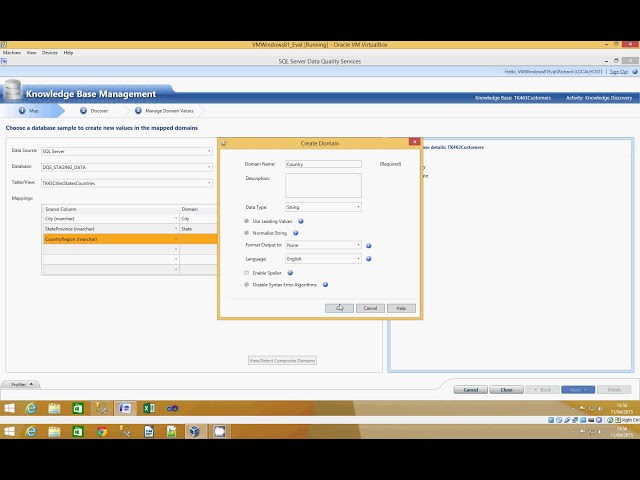
Task: Open File Explorer in the guest VM taskbar
Action: click(54, 408)
